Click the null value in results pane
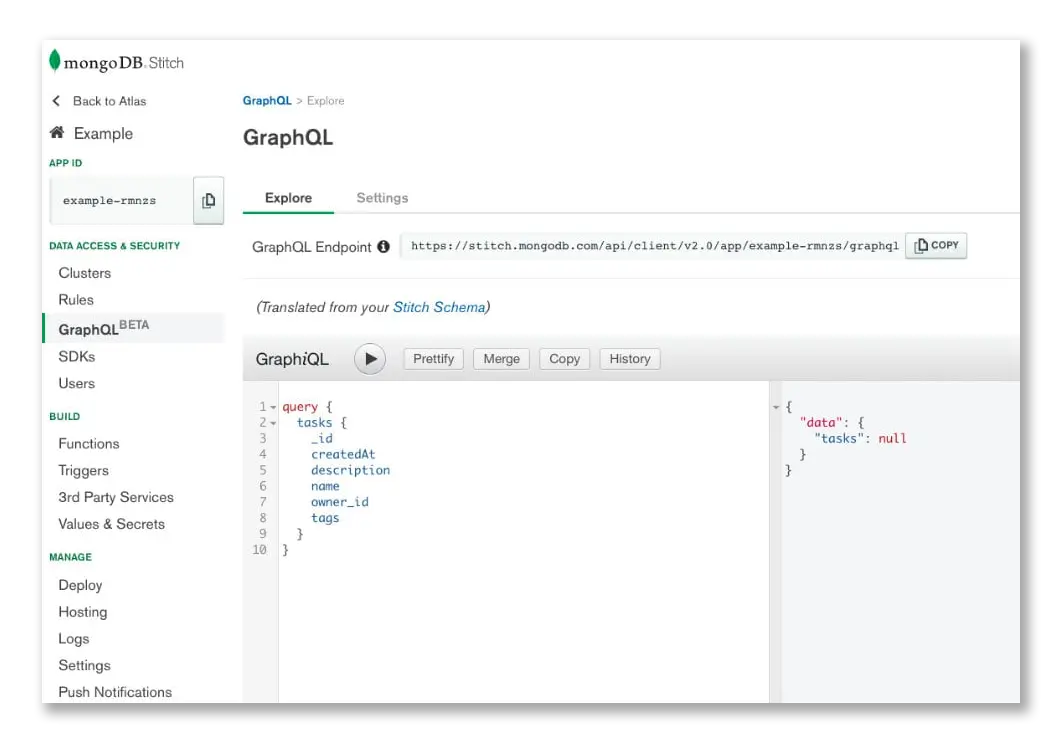1060x743 pixels. pyautogui.click(x=892, y=439)
